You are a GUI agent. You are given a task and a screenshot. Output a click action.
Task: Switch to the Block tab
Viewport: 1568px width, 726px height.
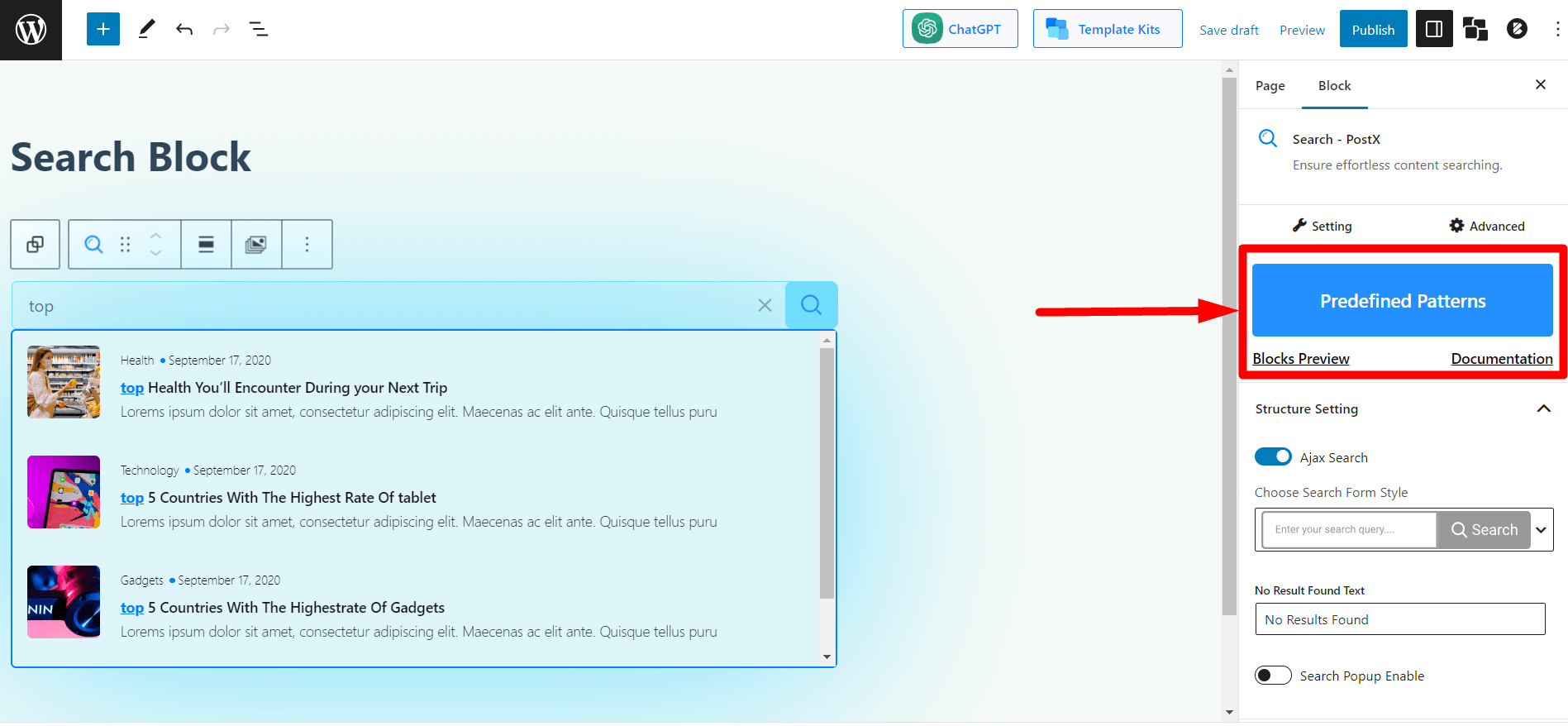tap(1334, 86)
